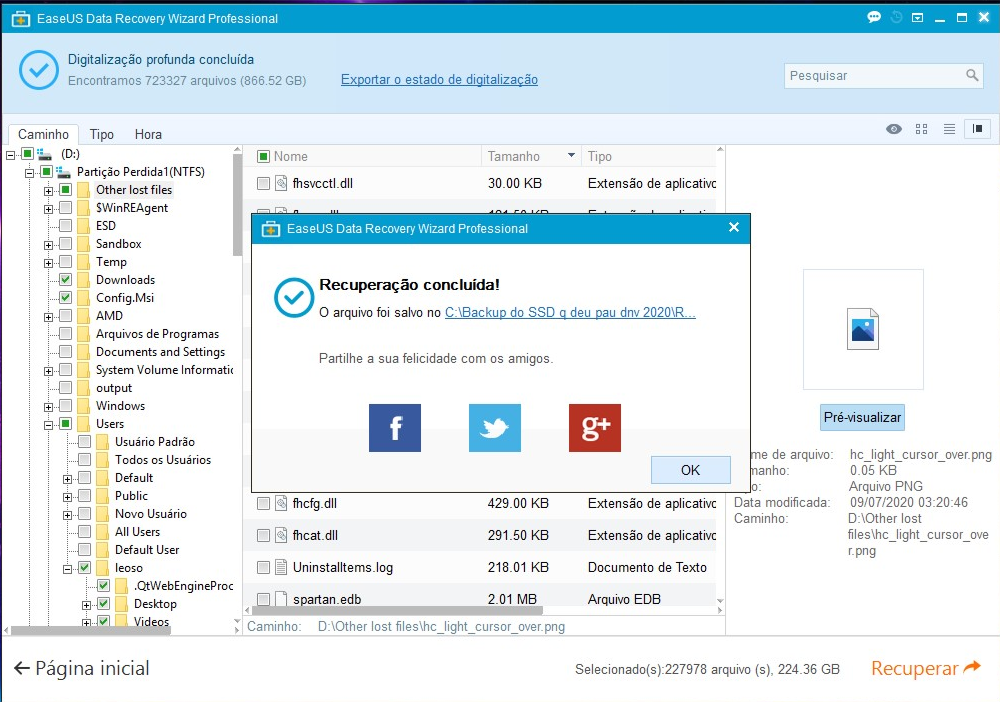The height and width of the screenshot is (702, 1000).
Task: Click the fhcat.dll file icon
Action: pos(281,536)
